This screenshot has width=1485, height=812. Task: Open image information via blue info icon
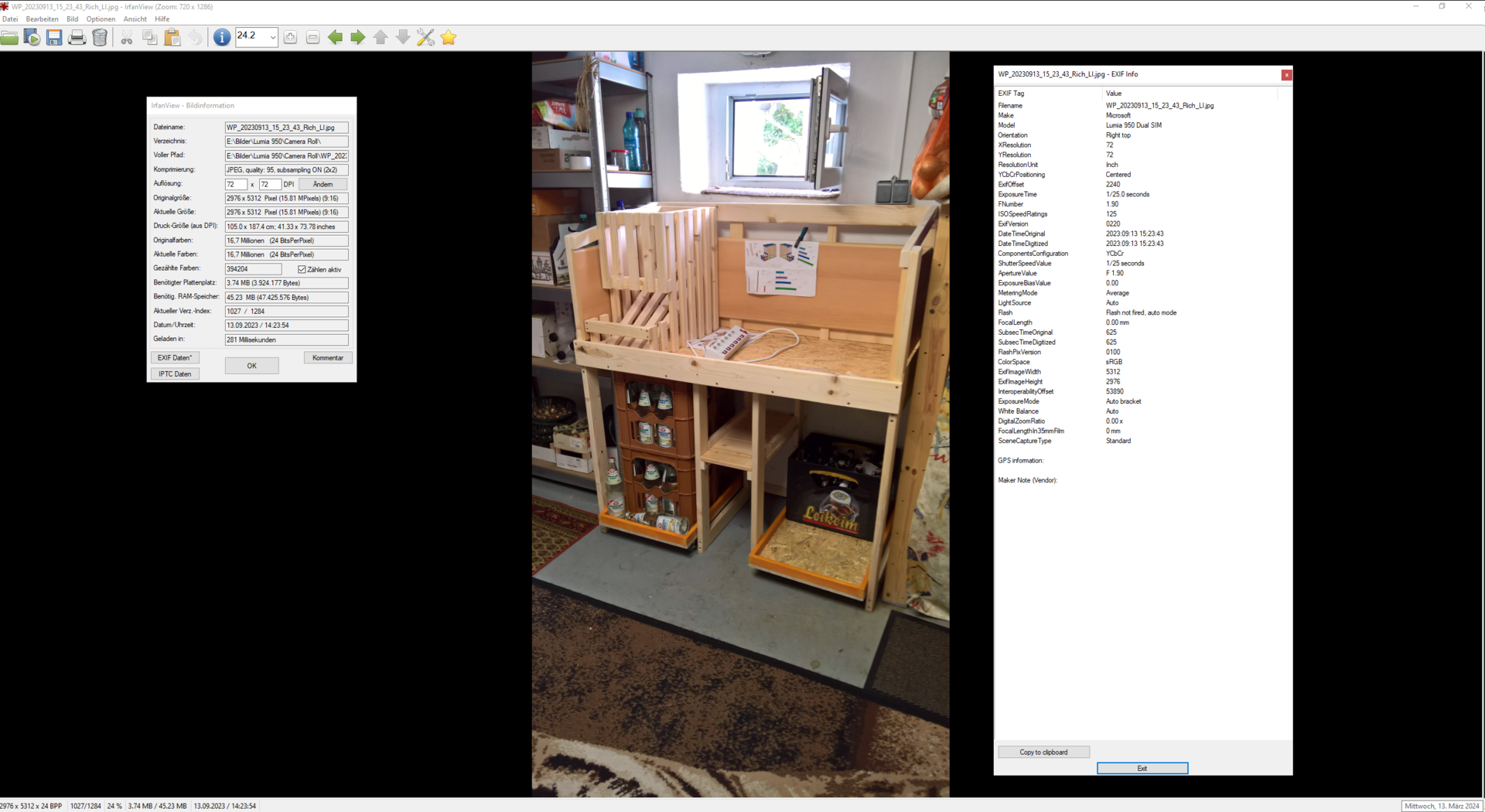point(221,37)
